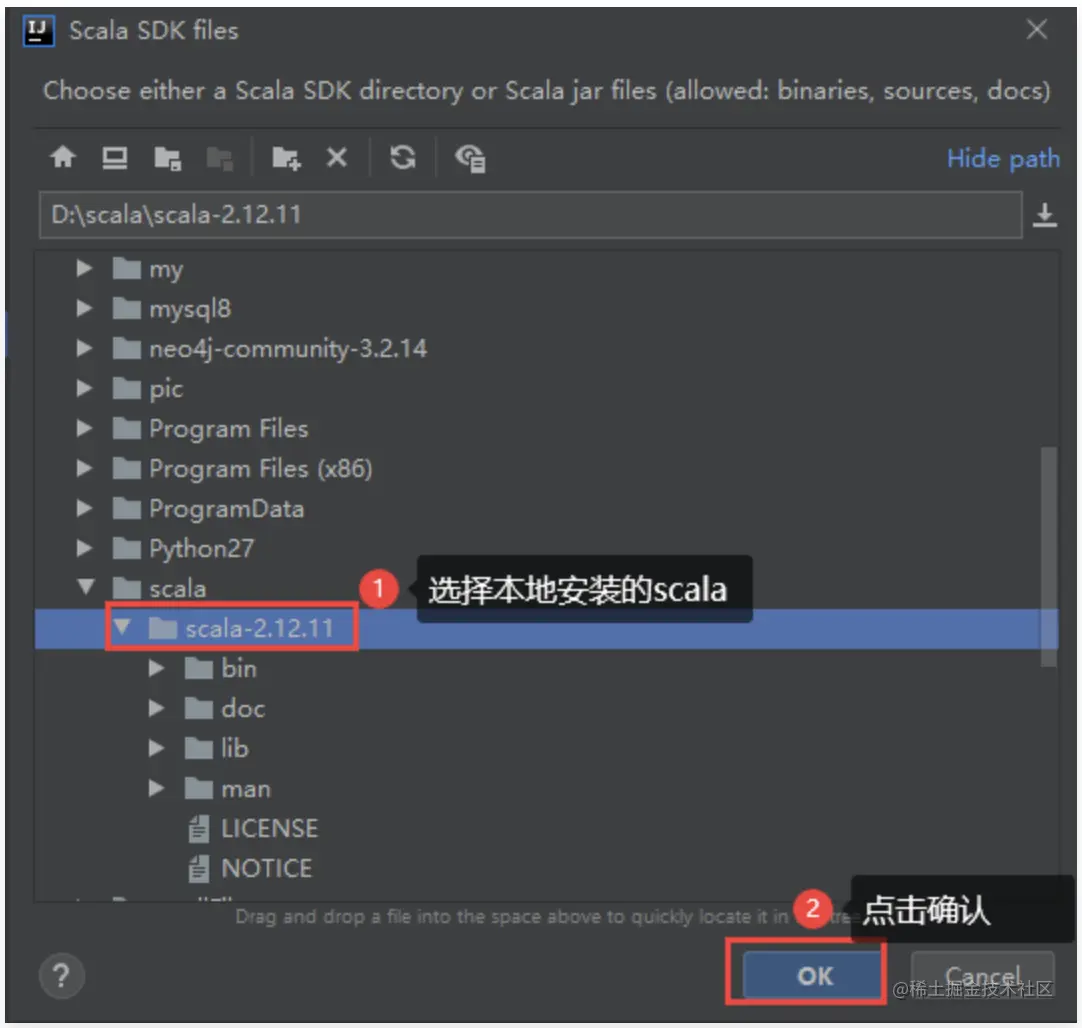This screenshot has height=1028, width=1082.
Task: Delete selected item with X icon
Action: point(337,158)
